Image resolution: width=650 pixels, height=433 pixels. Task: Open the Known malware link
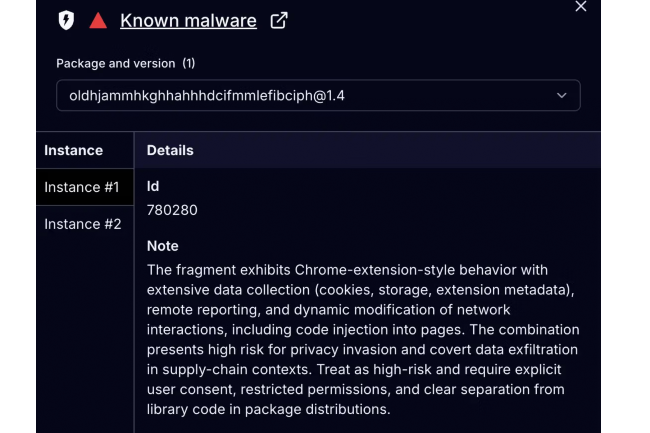[x=188, y=20]
